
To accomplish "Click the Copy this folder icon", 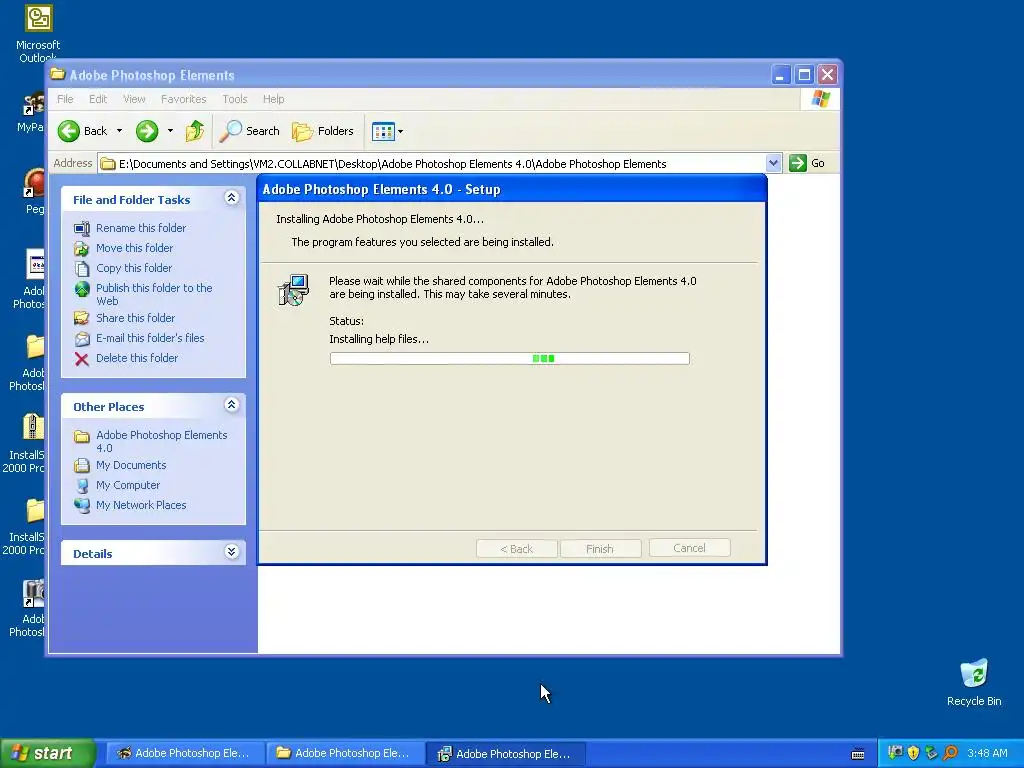I will [x=82, y=269].
